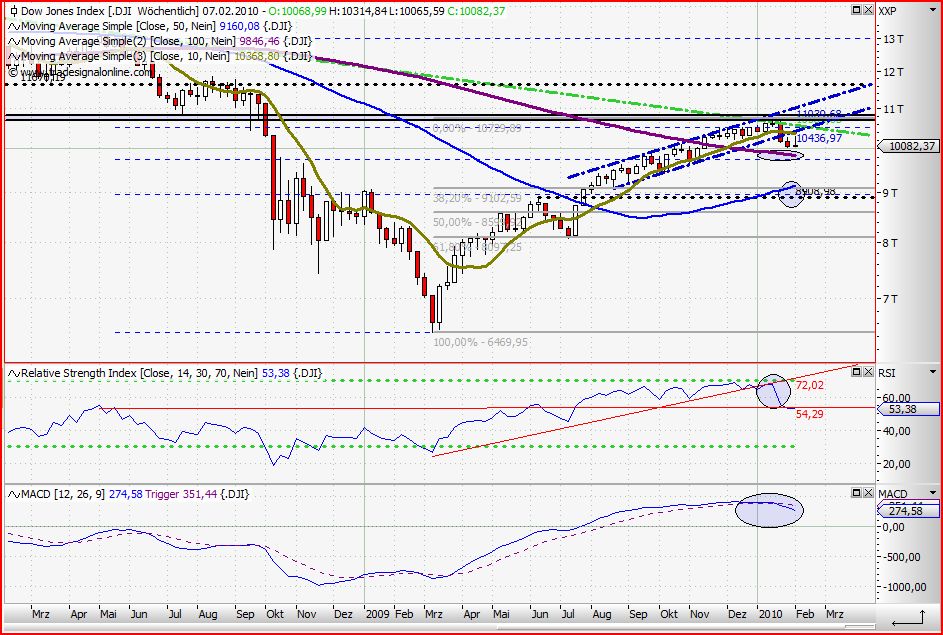Open settings for Moving Average Simple (50)

(13, 27)
